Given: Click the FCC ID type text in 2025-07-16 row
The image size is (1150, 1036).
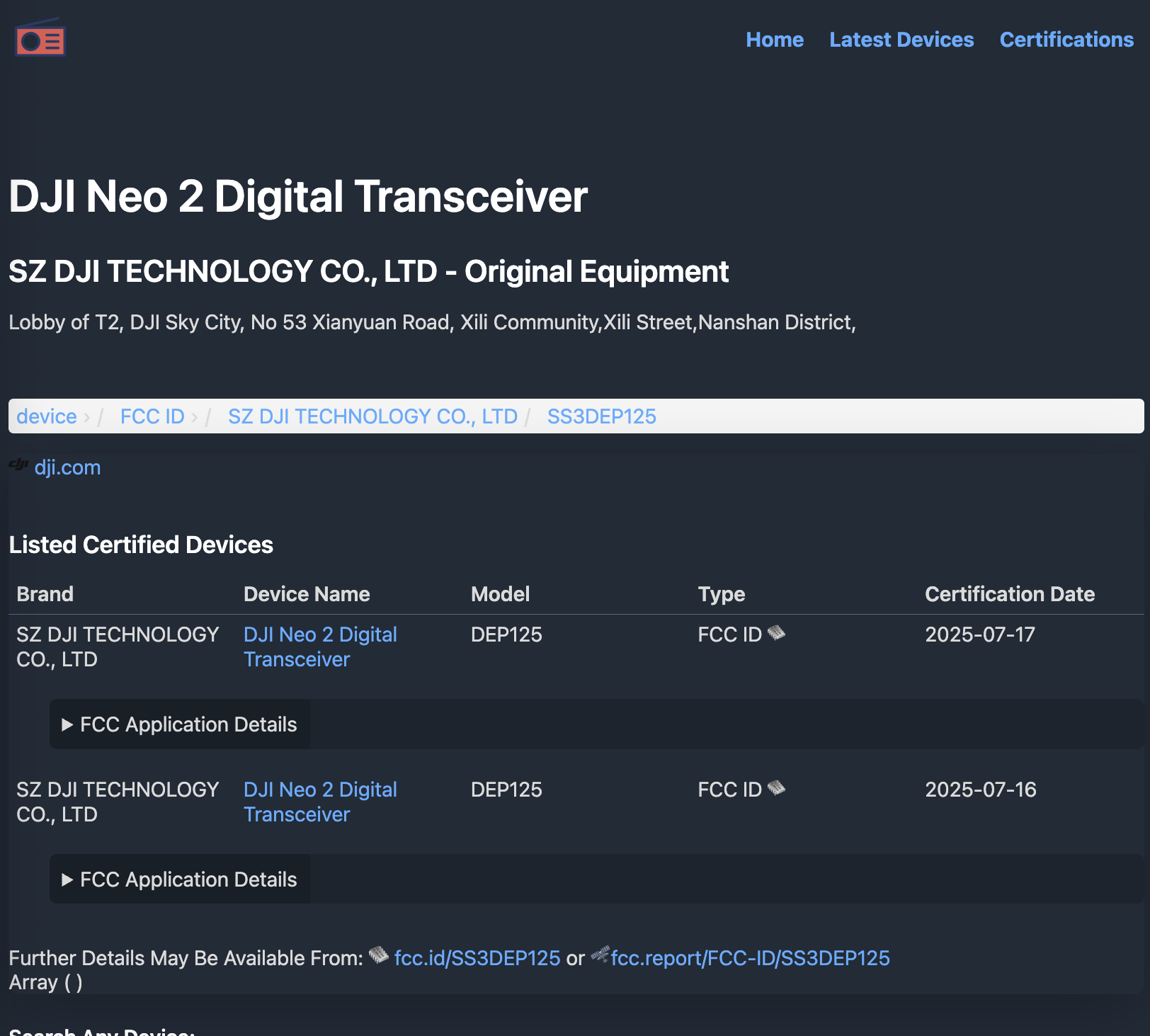Looking at the screenshot, I should coord(730,790).
